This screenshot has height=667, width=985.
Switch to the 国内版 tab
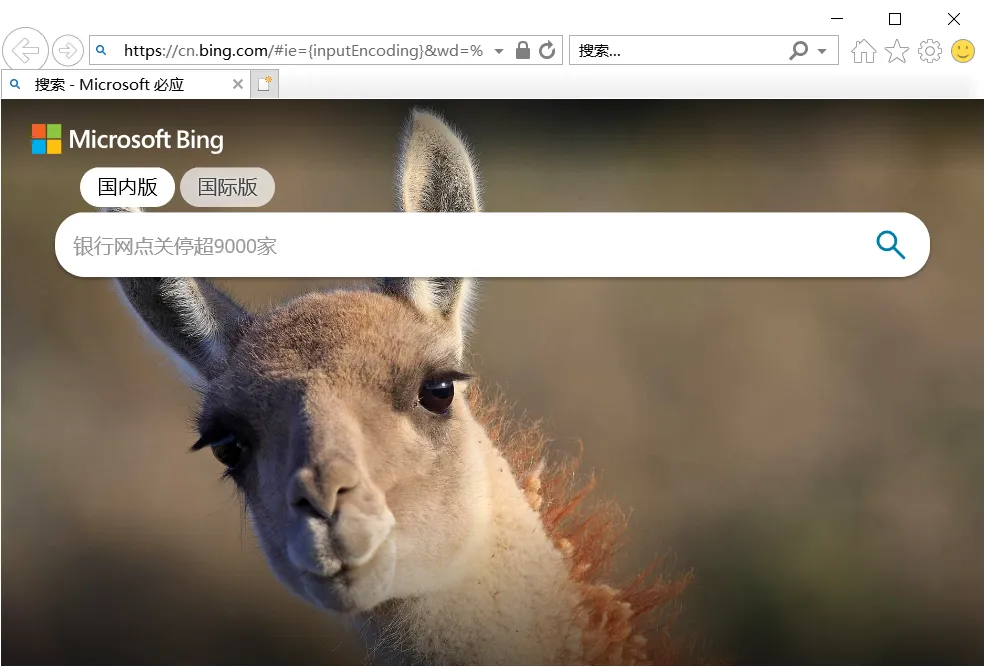[x=128, y=187]
